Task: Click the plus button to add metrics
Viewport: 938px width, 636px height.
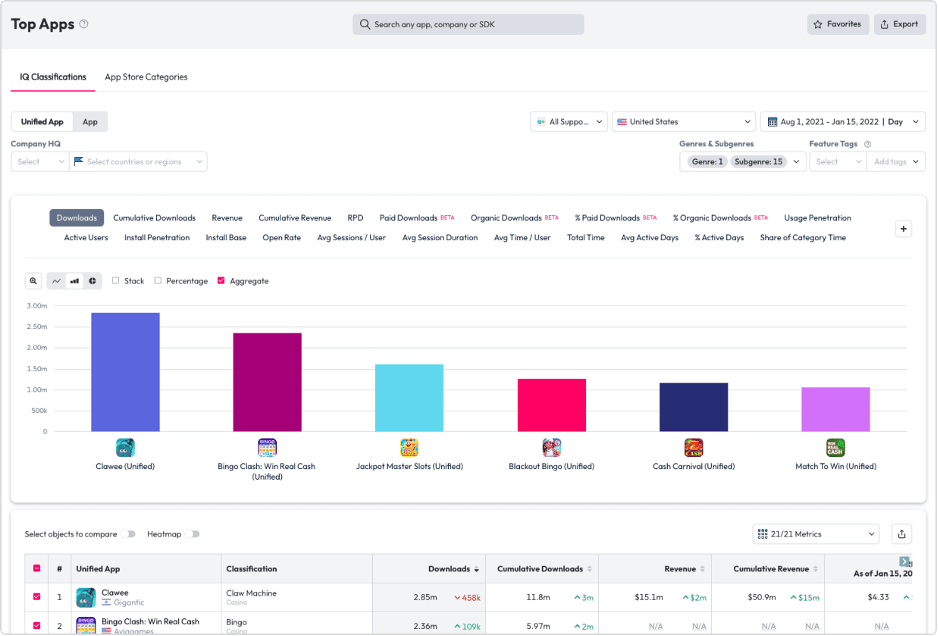Action: [903, 229]
